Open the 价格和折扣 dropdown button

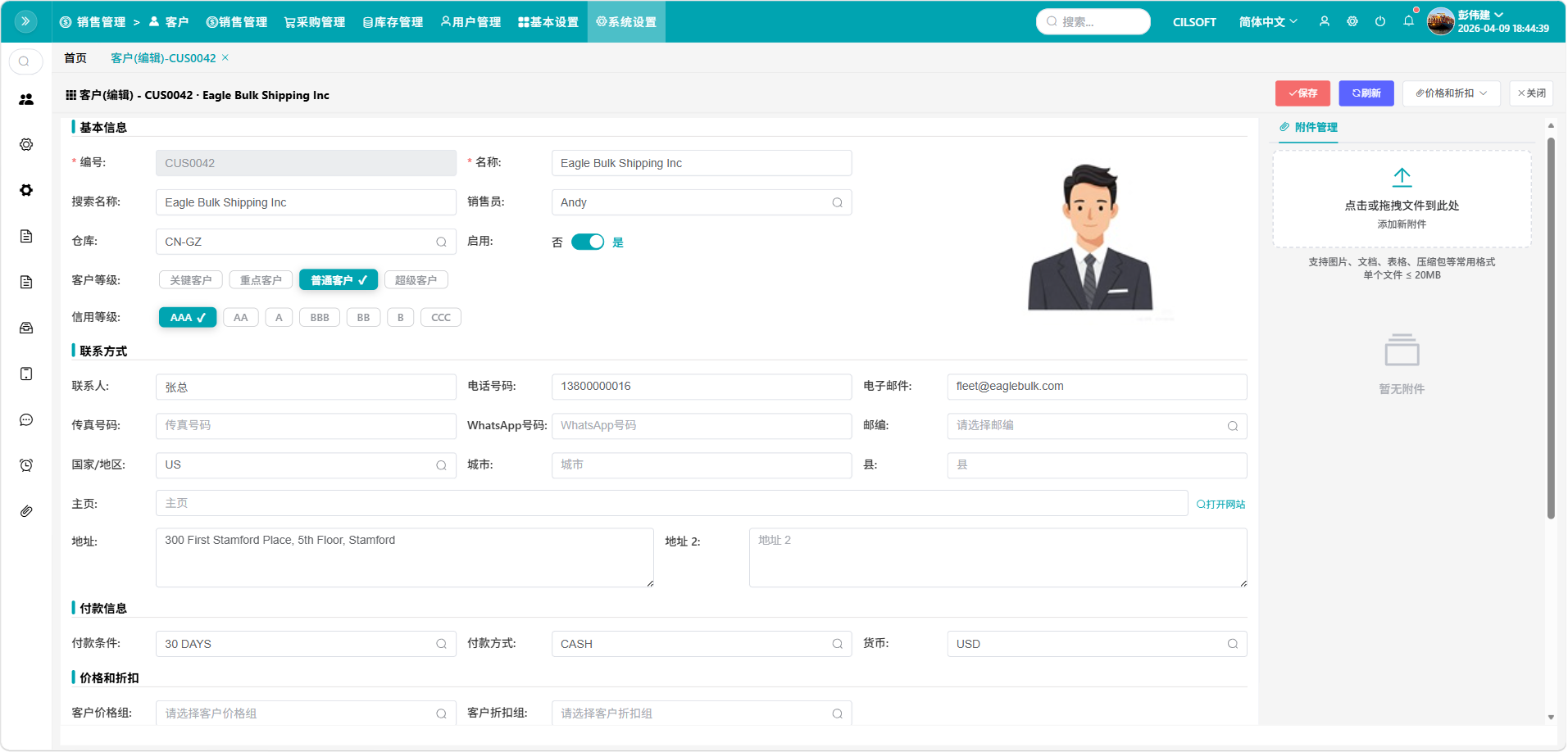[1451, 93]
